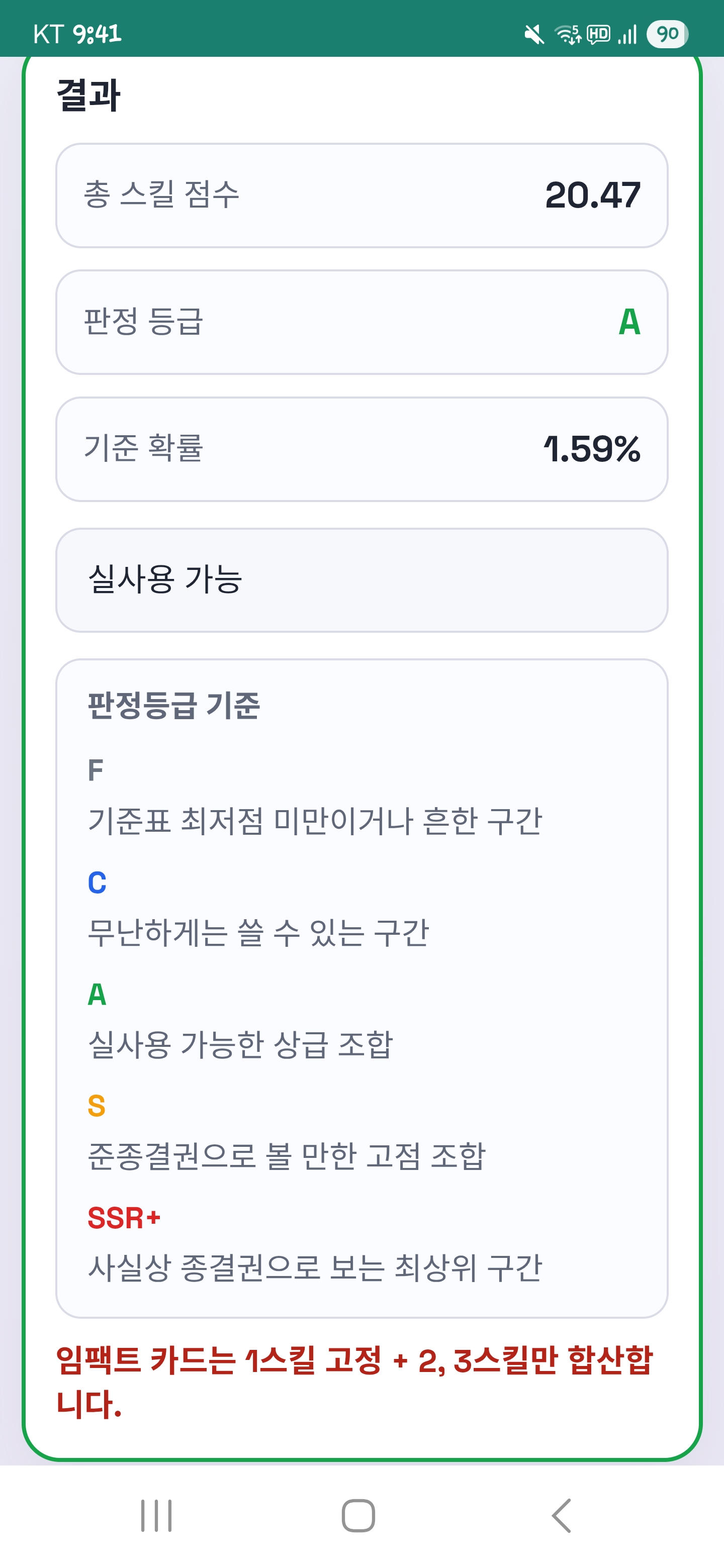The image size is (724, 1568).
Task: Tap the blue C grade label
Action: [97, 883]
